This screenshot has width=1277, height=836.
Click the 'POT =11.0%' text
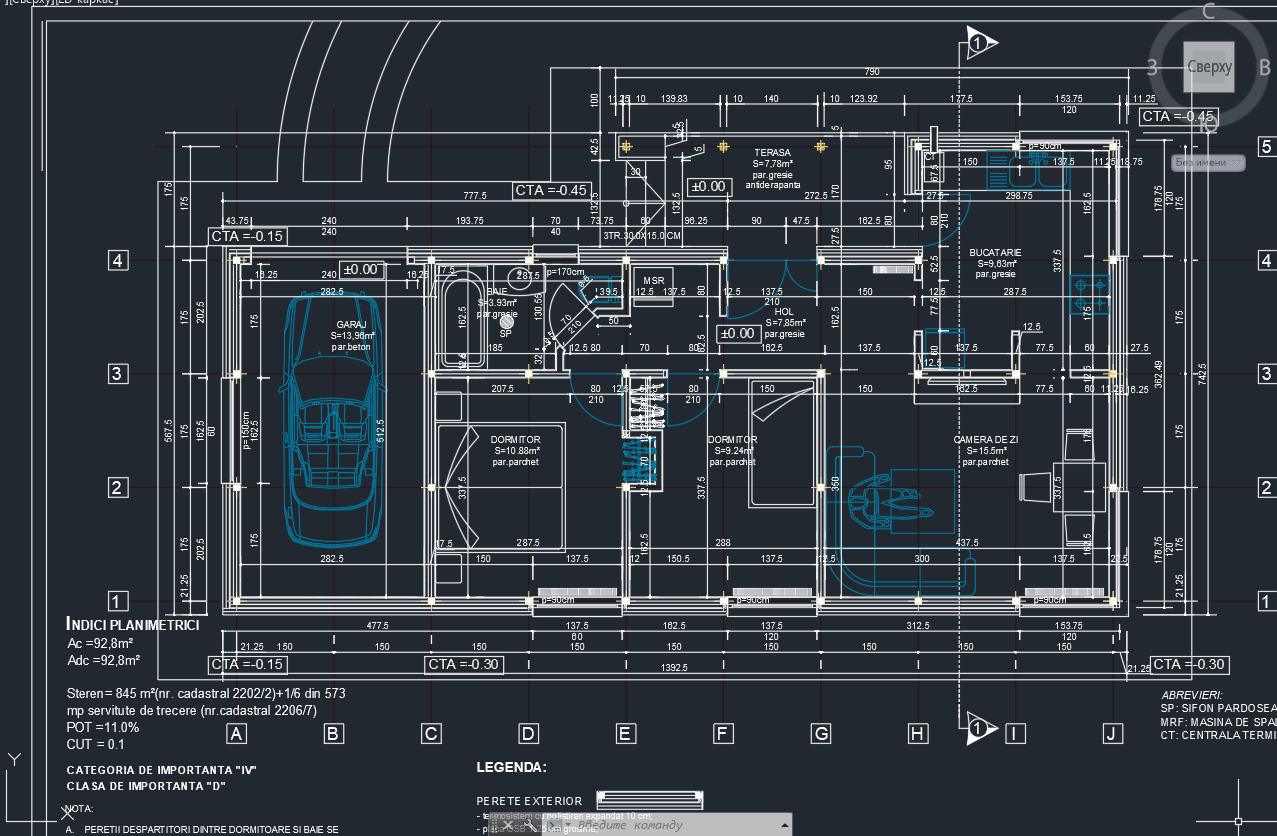[x=103, y=727]
